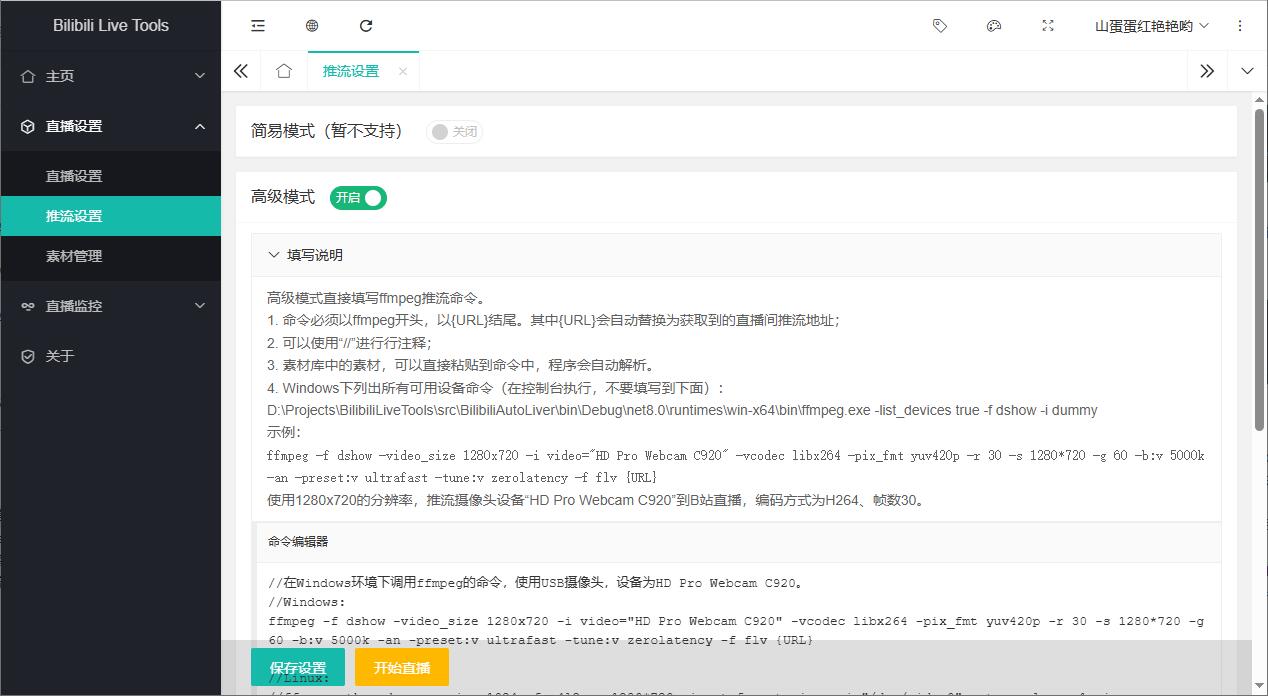Open the vertical three-dot more menu
The width and height of the screenshot is (1268, 696).
point(1240,26)
